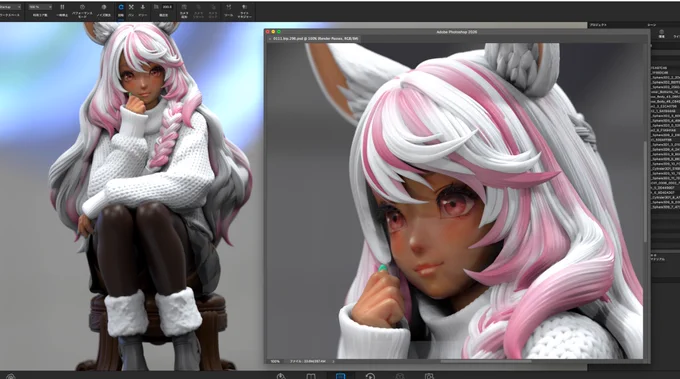680x379 pixels.
Task: Open the status bar chevron menu in Photoshop
Action: click(x=333, y=361)
